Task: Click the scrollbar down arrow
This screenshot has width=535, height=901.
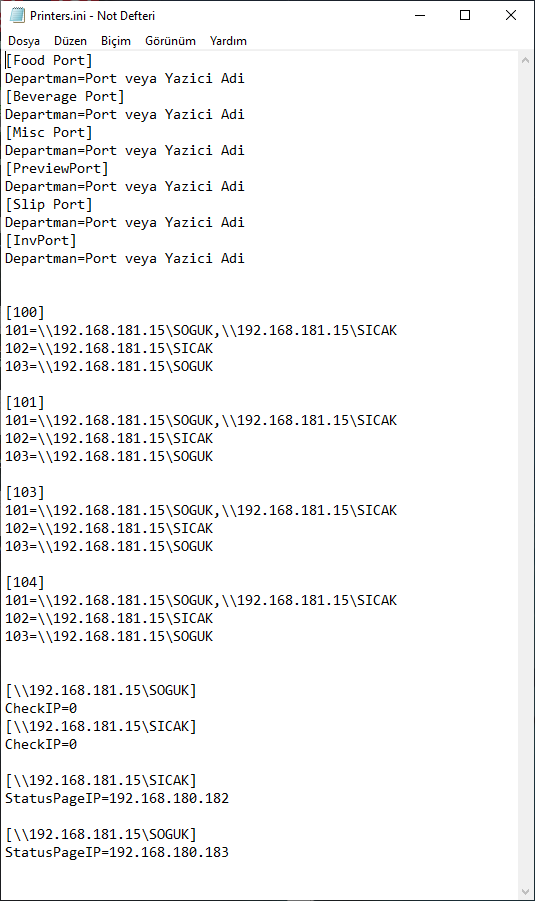Action: pyautogui.click(x=525, y=891)
